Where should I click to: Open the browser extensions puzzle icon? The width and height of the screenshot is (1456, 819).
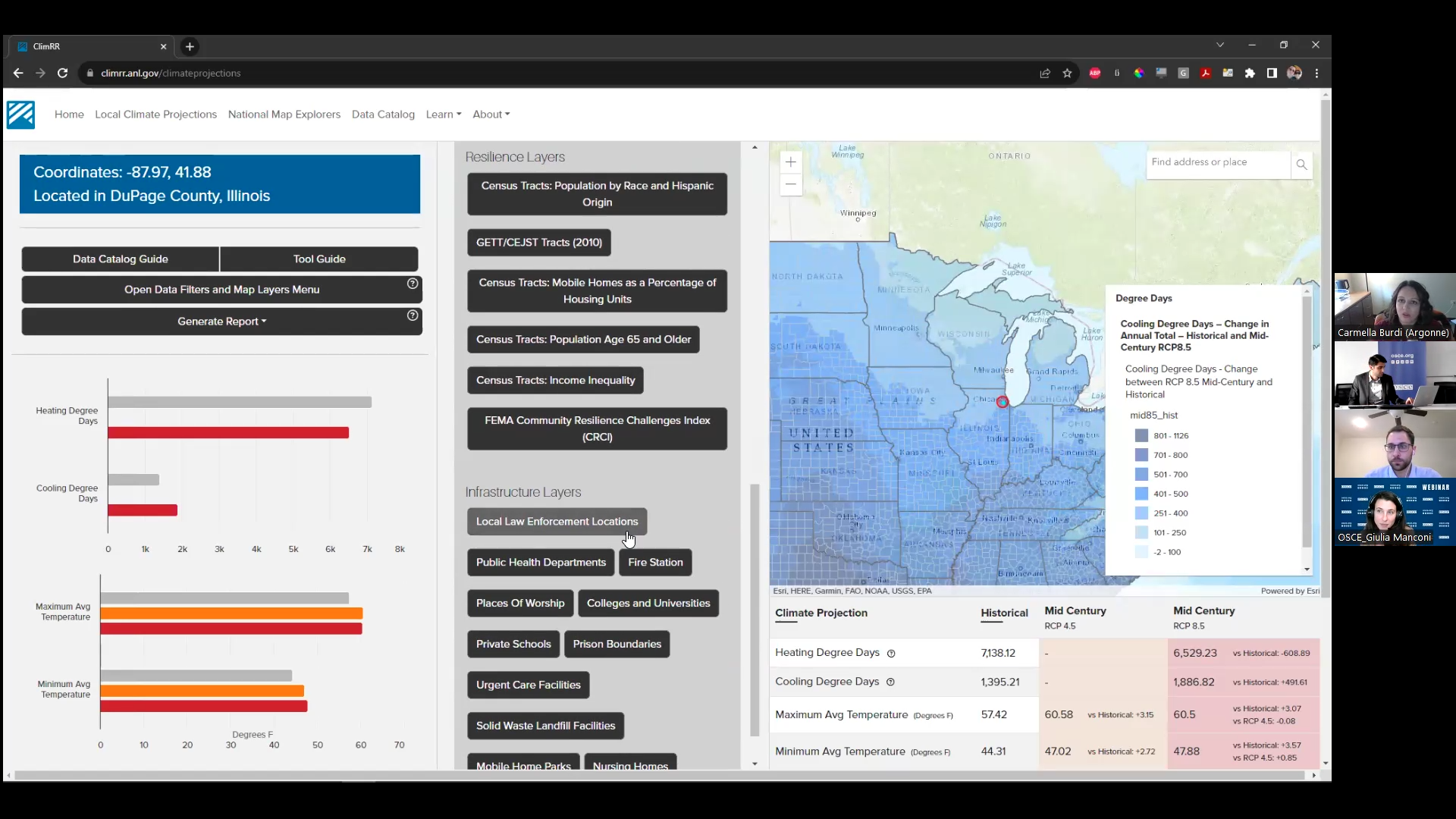click(x=1250, y=74)
